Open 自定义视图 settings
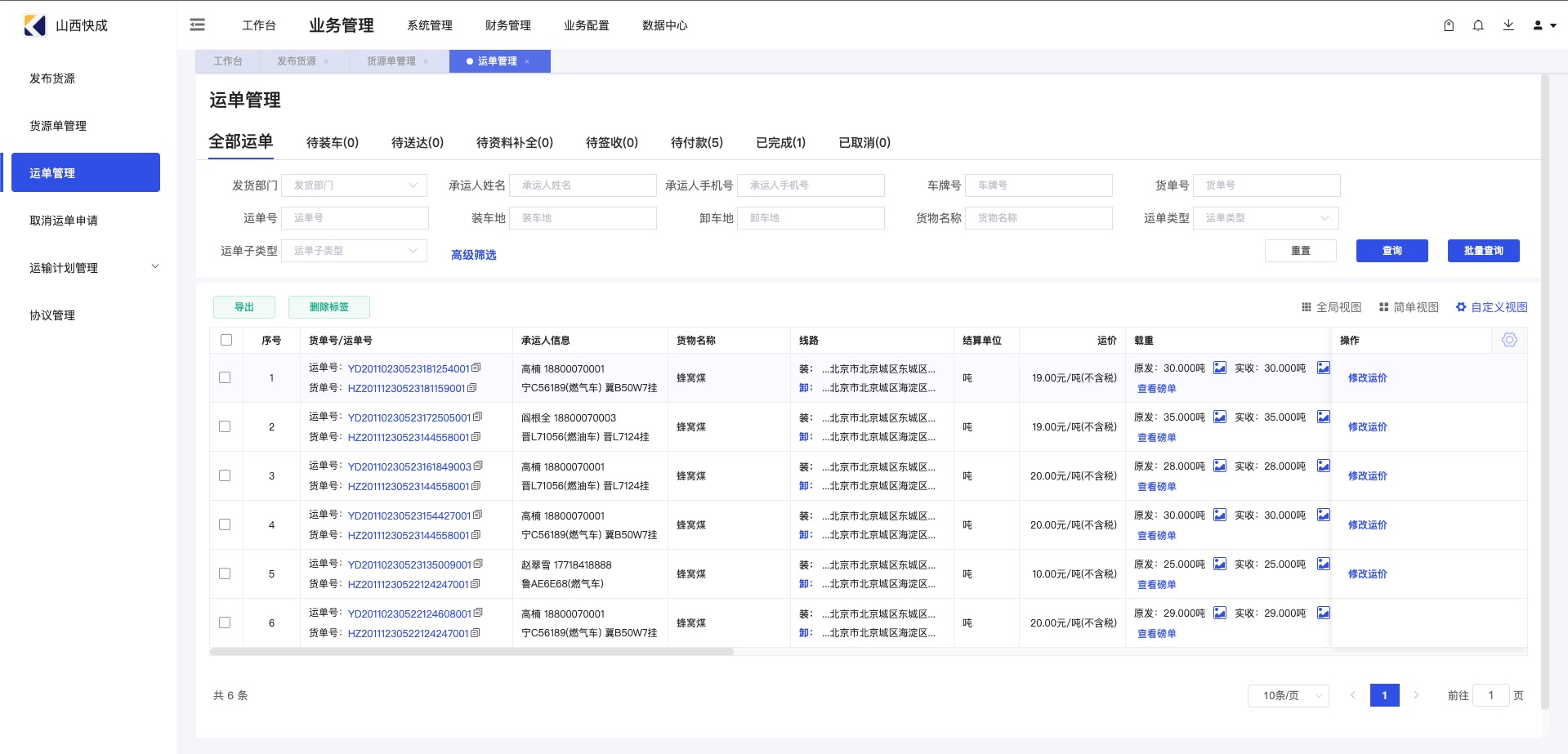This screenshot has width=1568, height=754. pos(1491,307)
